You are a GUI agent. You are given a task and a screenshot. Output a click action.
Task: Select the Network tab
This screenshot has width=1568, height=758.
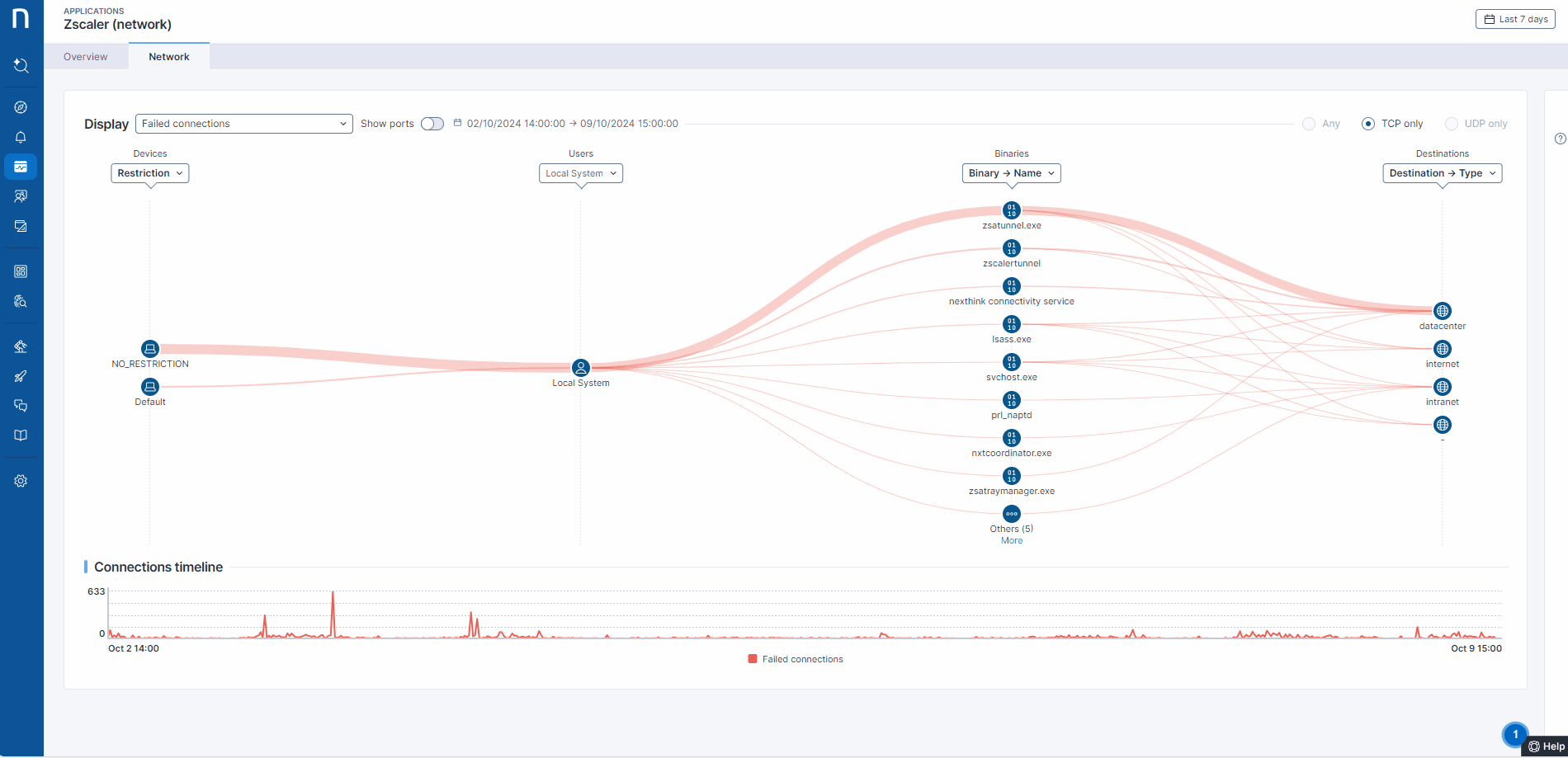point(169,57)
